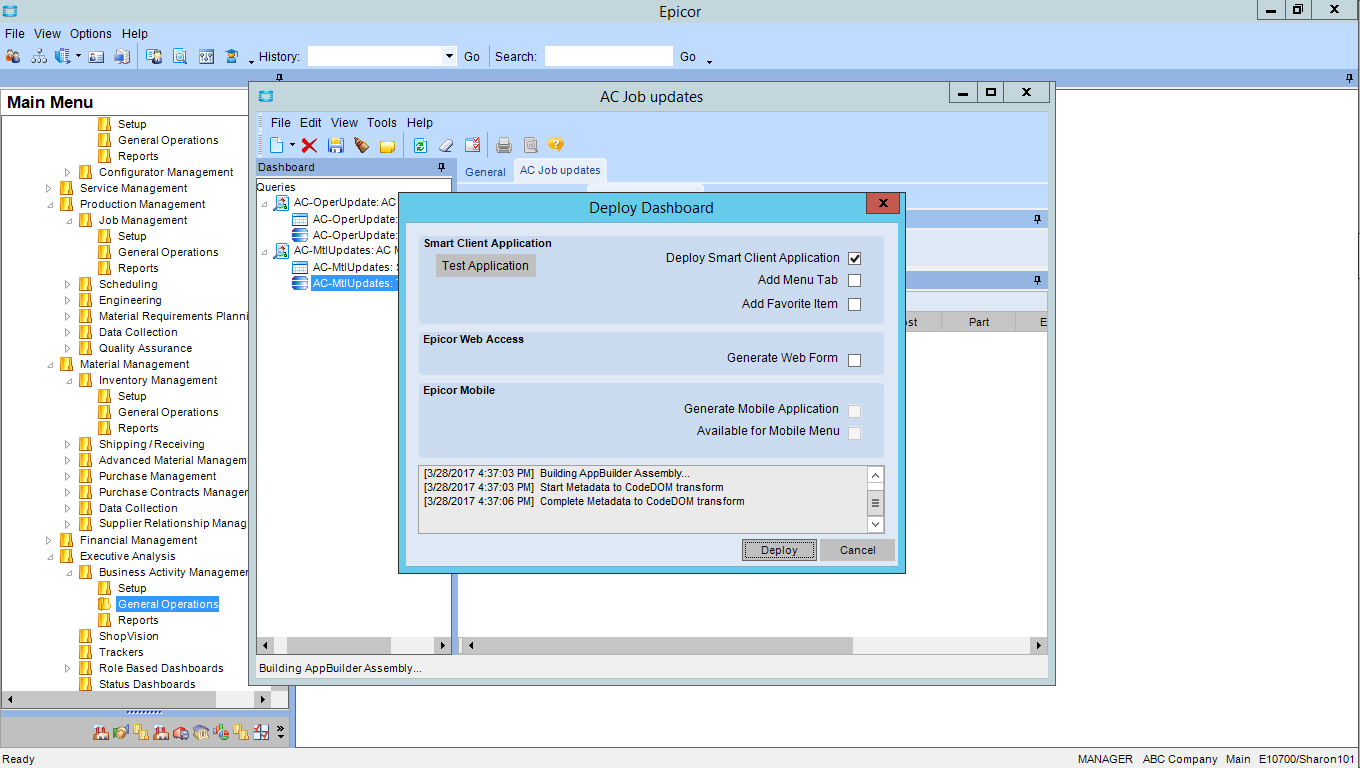Click the New document icon in AC Job updates
1360x768 pixels.
(x=277, y=146)
